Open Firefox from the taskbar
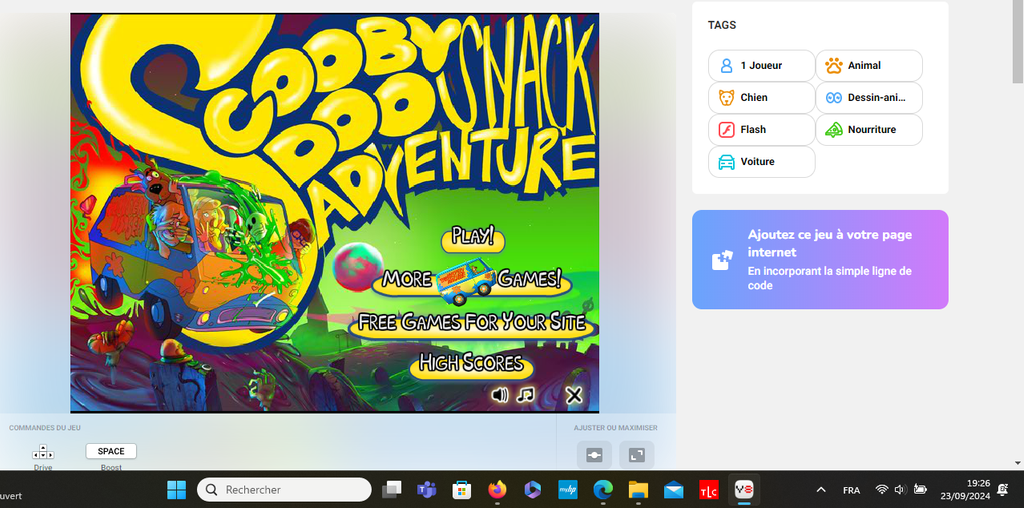The height and width of the screenshot is (508, 1024). (x=497, y=490)
